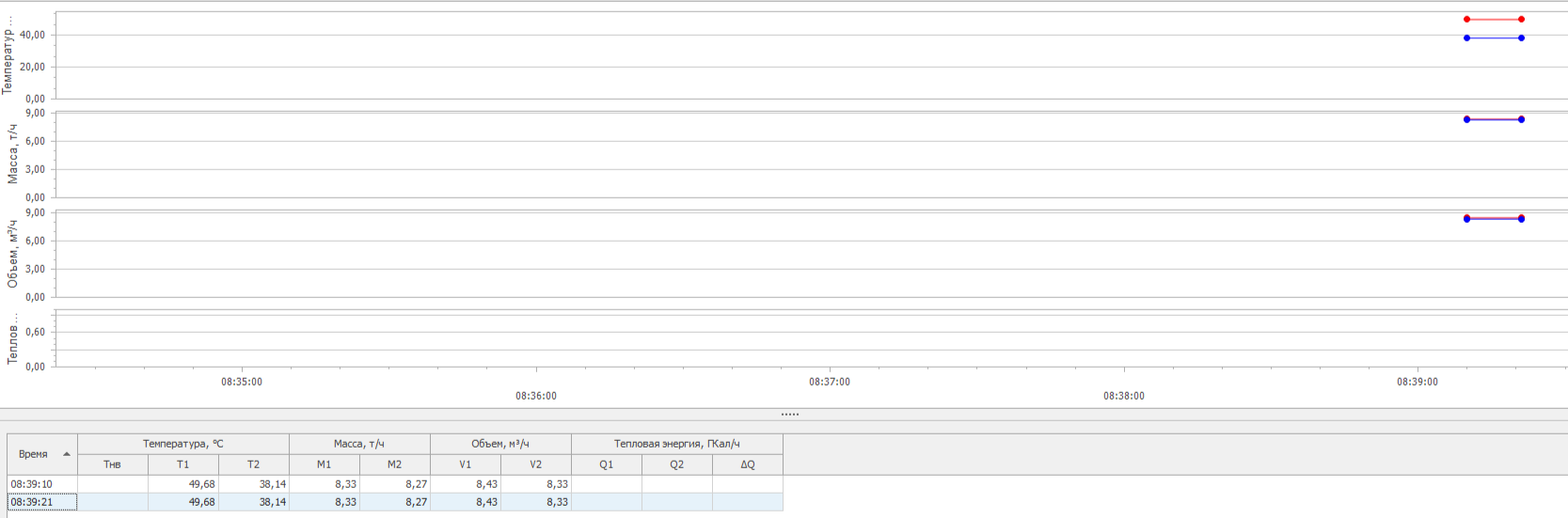
Task: Click left blue point on temperature chart
Action: pos(1466,38)
